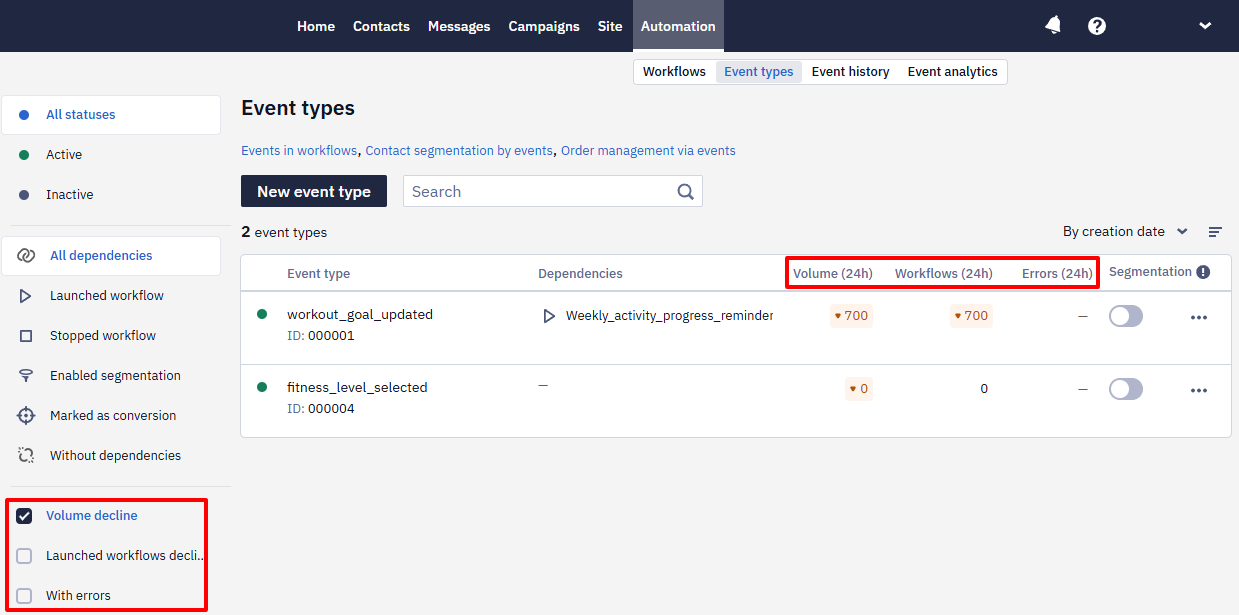This screenshot has height=615, width=1239.
Task: Click the New event type button
Action: click(314, 192)
